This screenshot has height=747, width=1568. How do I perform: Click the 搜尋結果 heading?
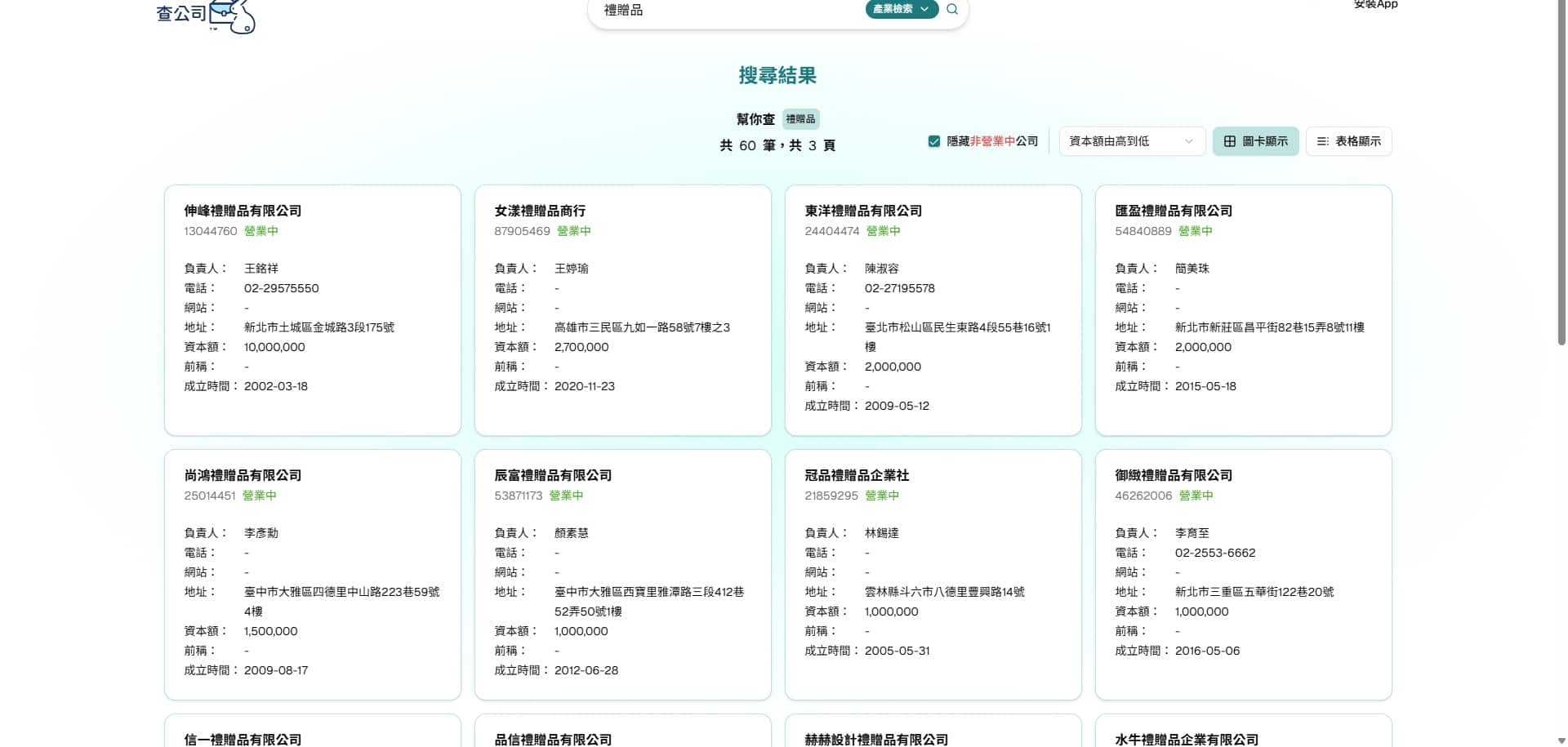(777, 76)
